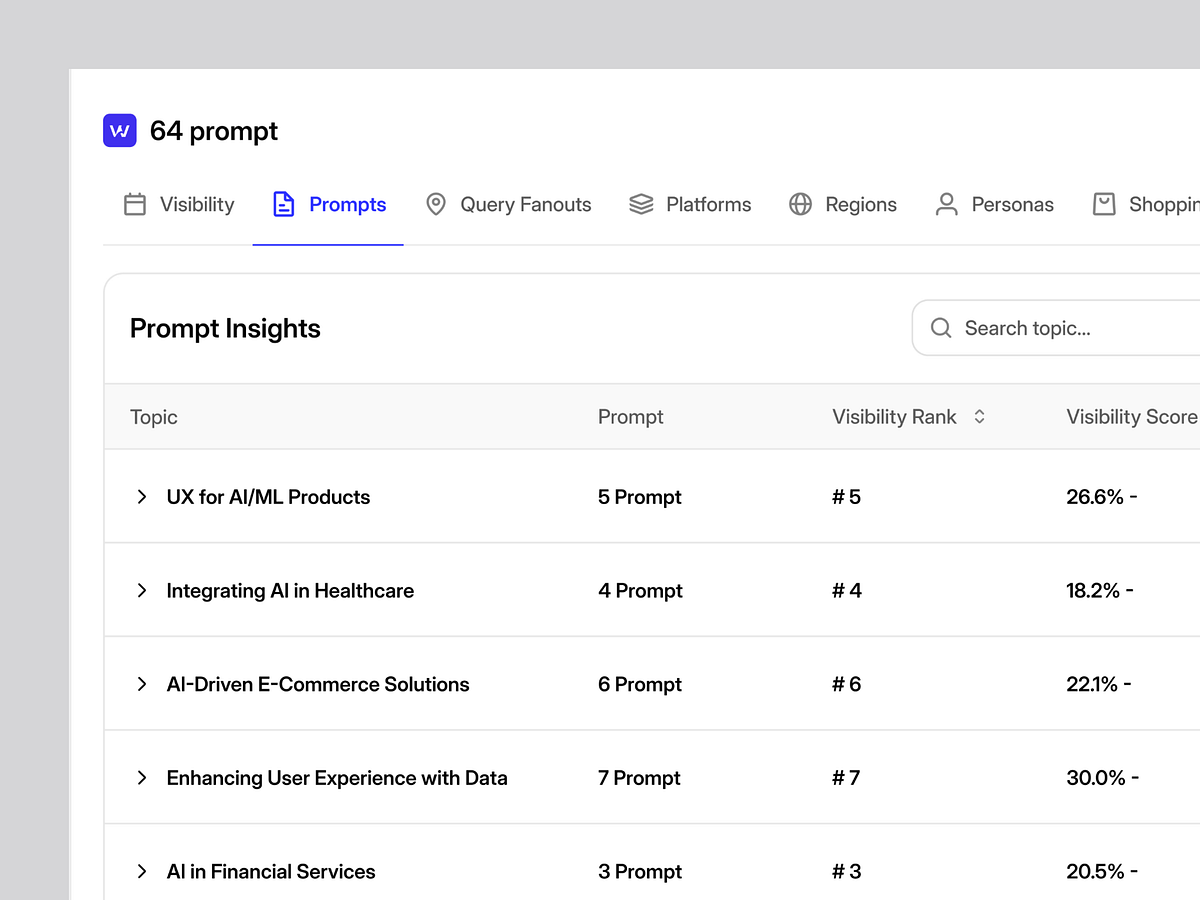Screen dimensions: 1200x900
Task: Select topic text Integrating AI in Healthcare
Action: coord(290,591)
